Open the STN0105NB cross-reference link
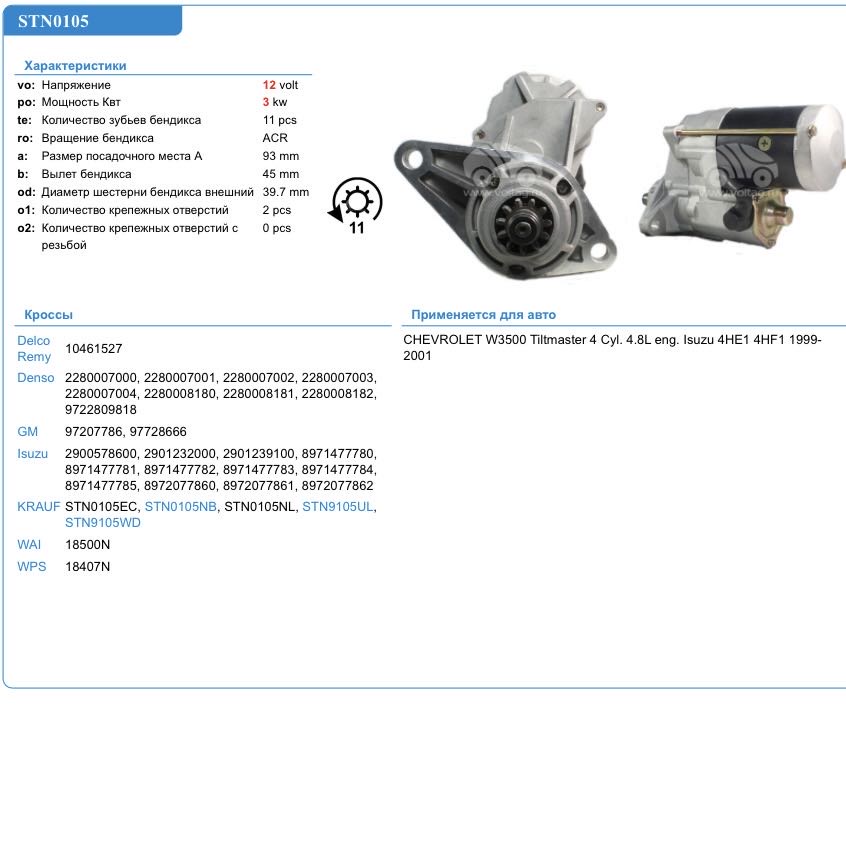 tap(180, 506)
